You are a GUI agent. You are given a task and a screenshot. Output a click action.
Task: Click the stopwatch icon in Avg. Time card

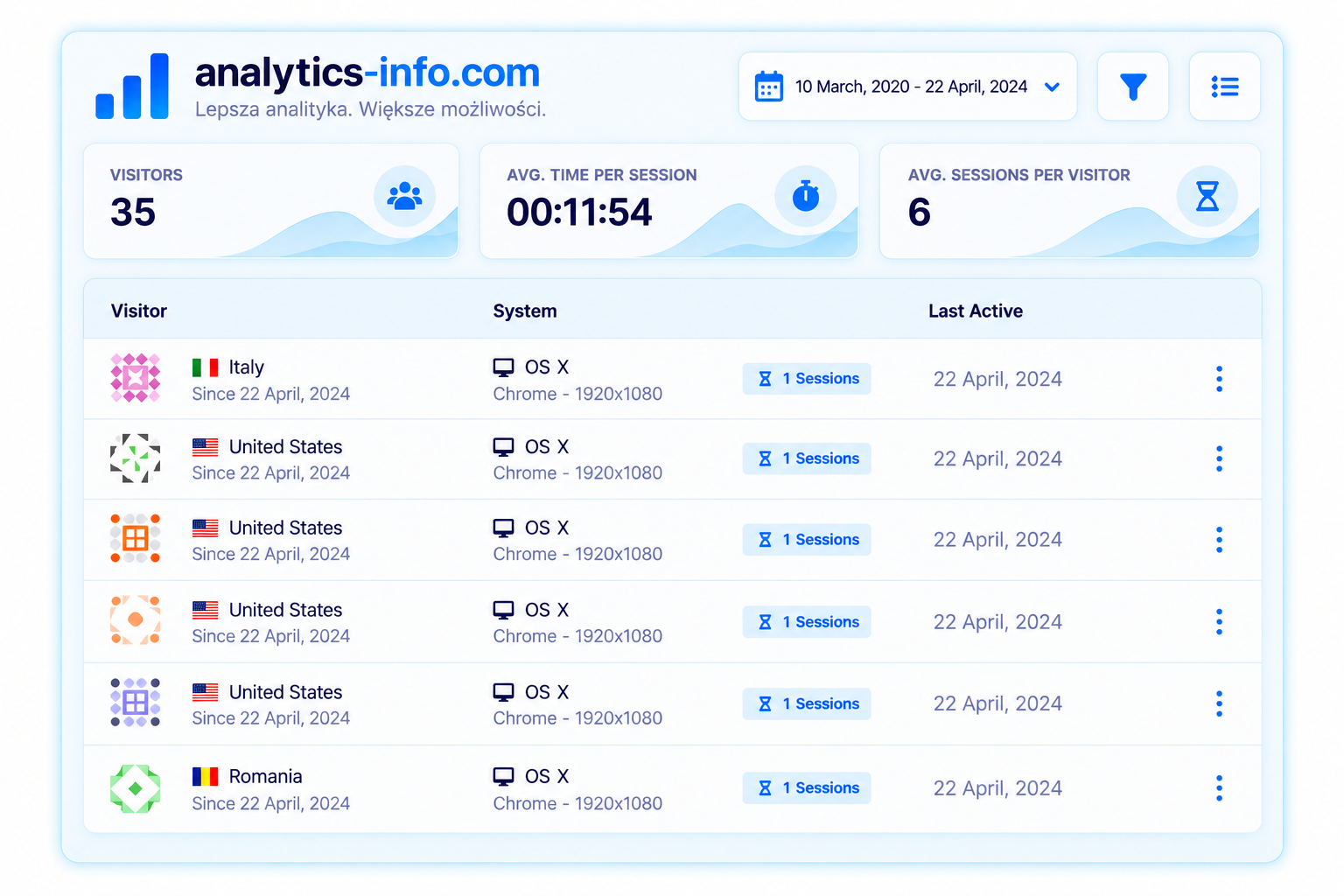click(x=806, y=196)
